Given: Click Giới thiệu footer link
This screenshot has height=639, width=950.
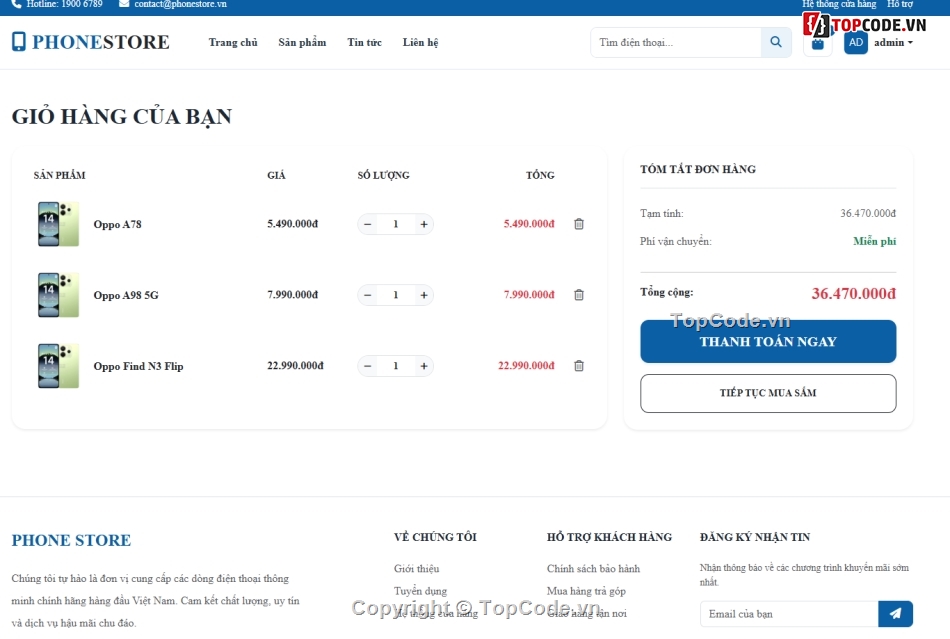Looking at the screenshot, I should tap(416, 568).
